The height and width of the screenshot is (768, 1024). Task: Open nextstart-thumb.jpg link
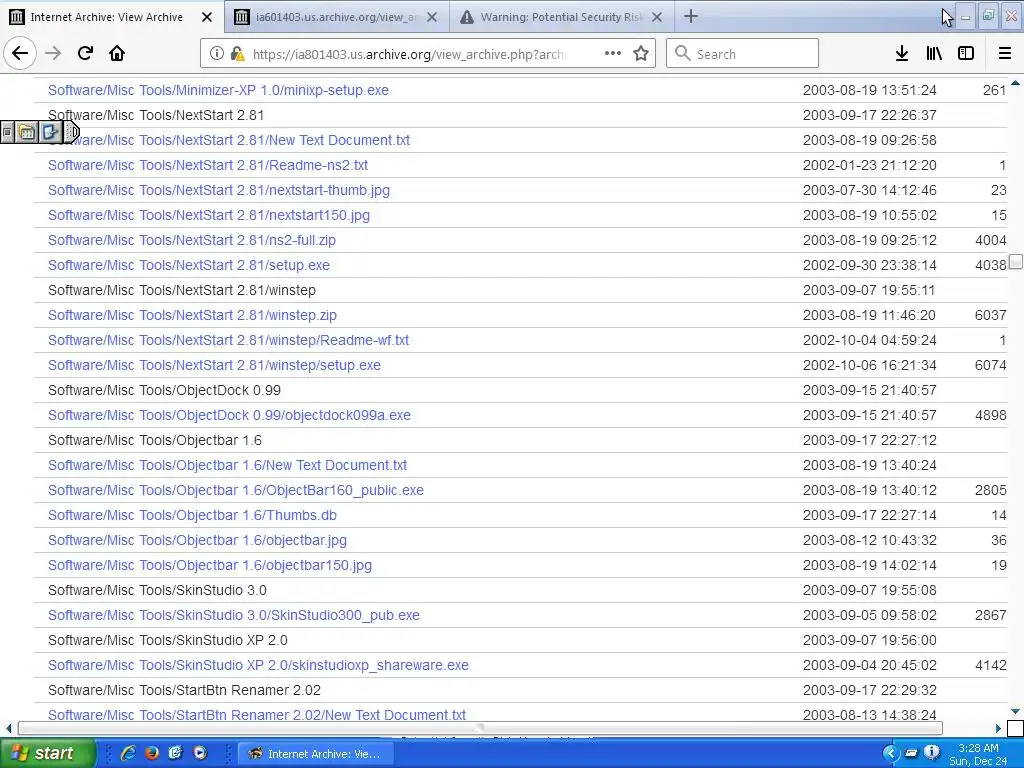pyautogui.click(x=219, y=190)
